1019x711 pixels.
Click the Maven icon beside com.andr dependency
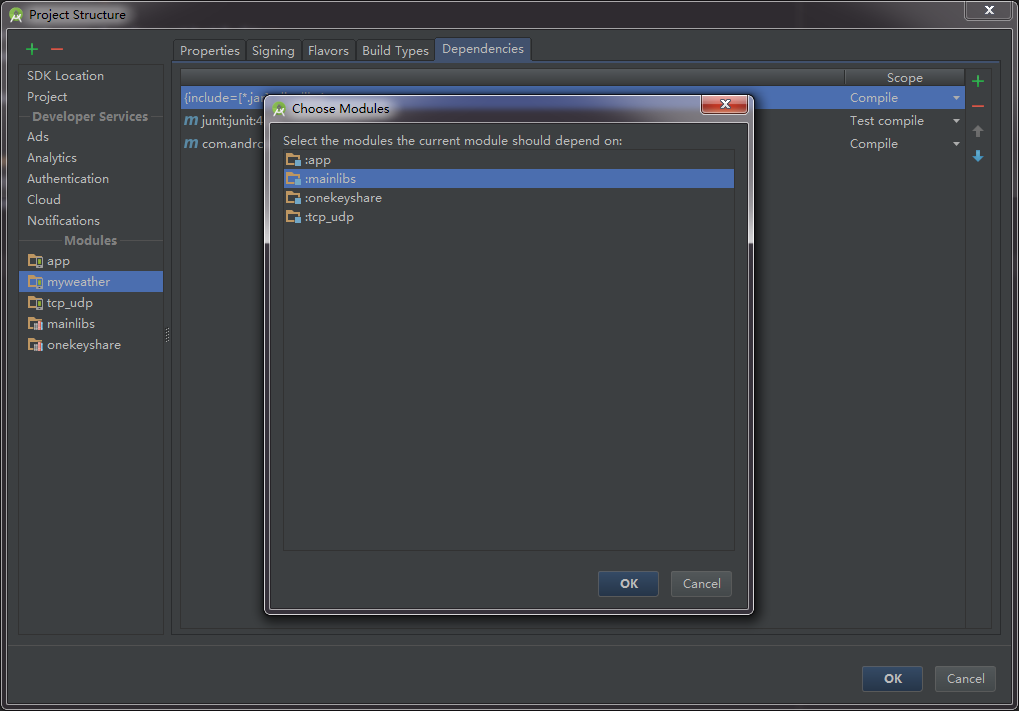[x=190, y=144]
